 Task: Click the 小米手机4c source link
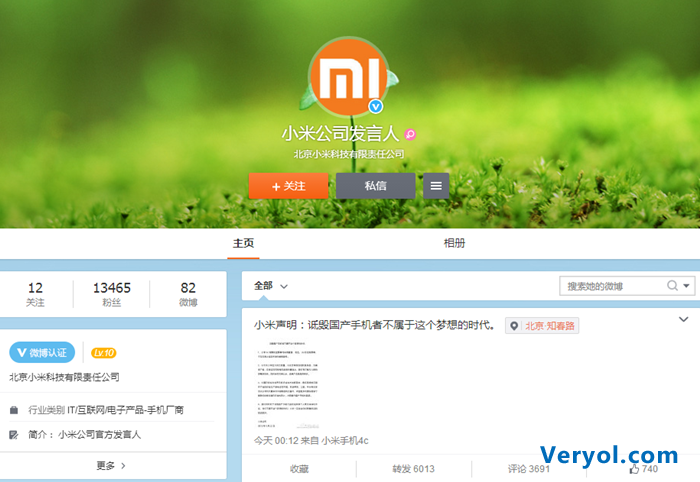point(345,441)
